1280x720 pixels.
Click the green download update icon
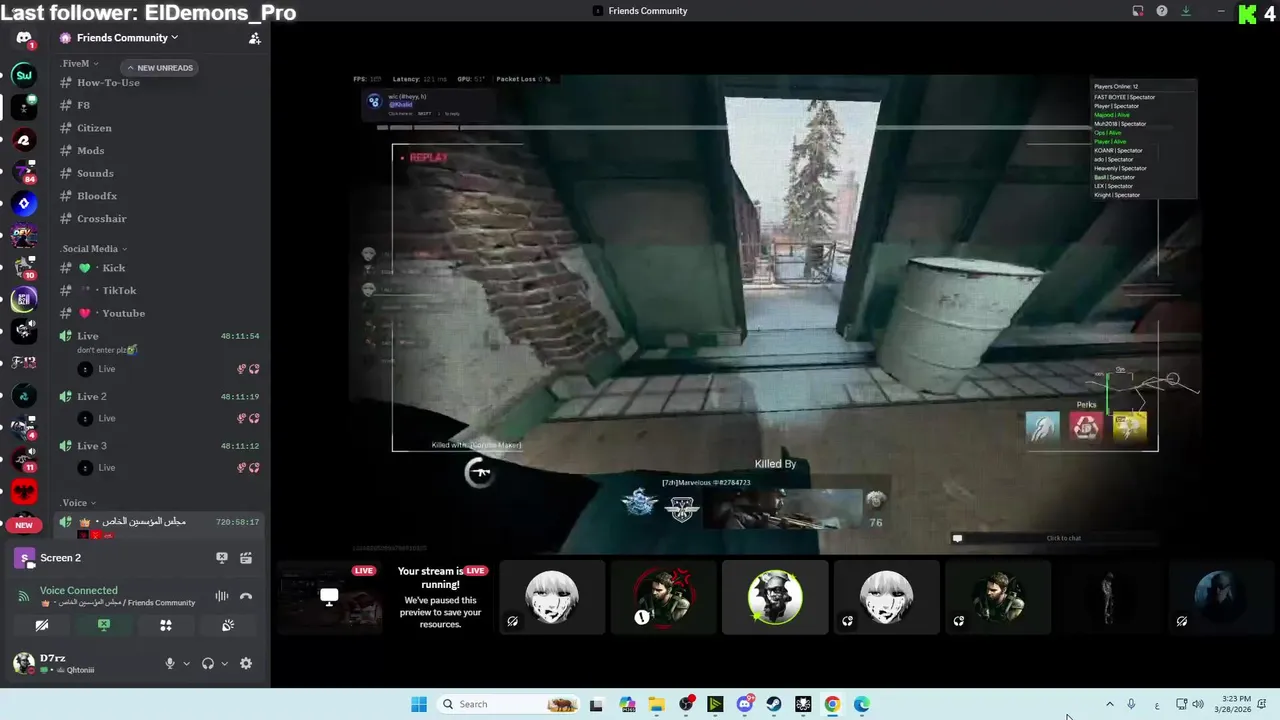coord(1186,11)
